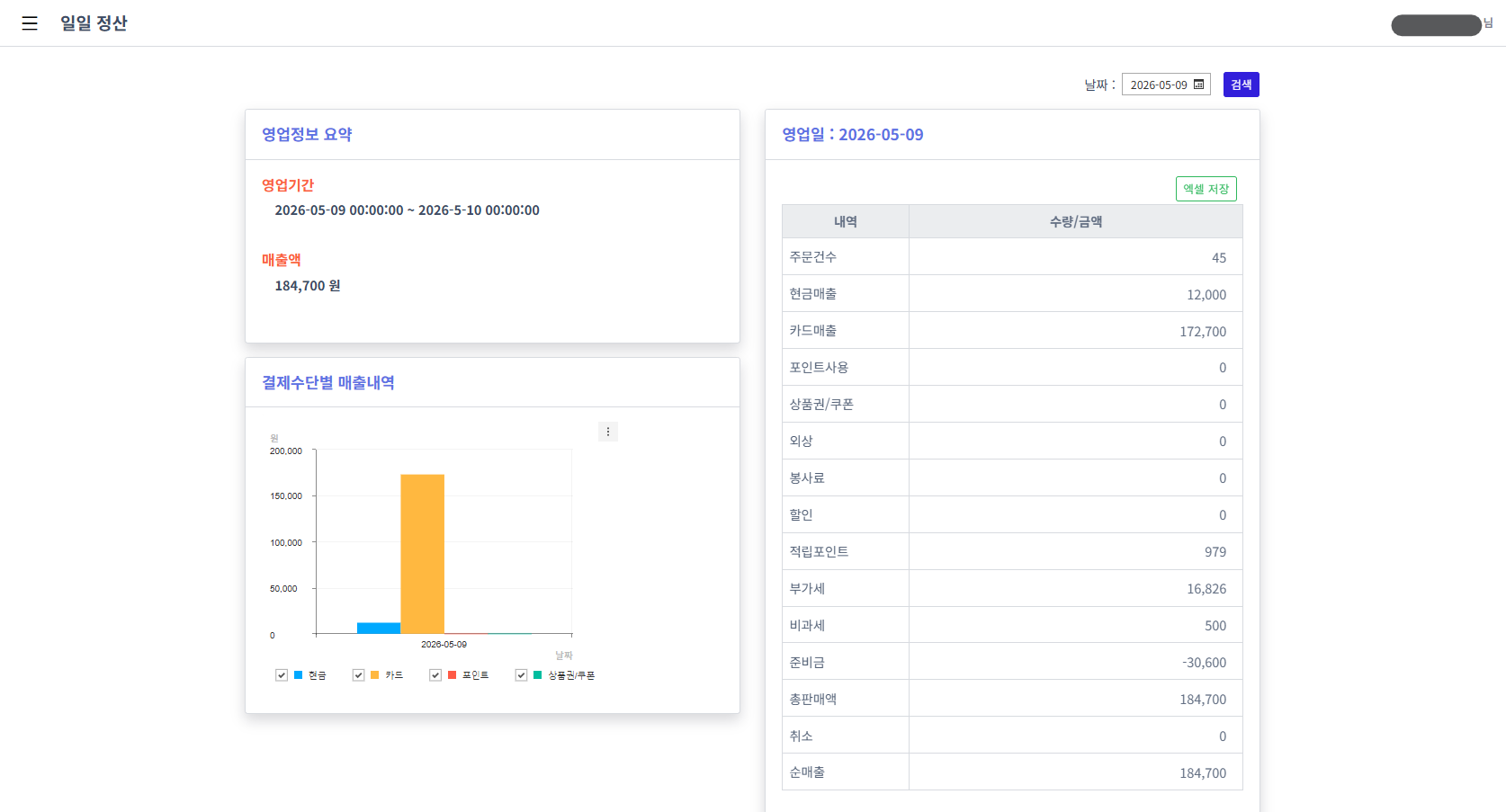1506x812 pixels.
Task: Click the accrued points value 979
Action: [1215, 552]
